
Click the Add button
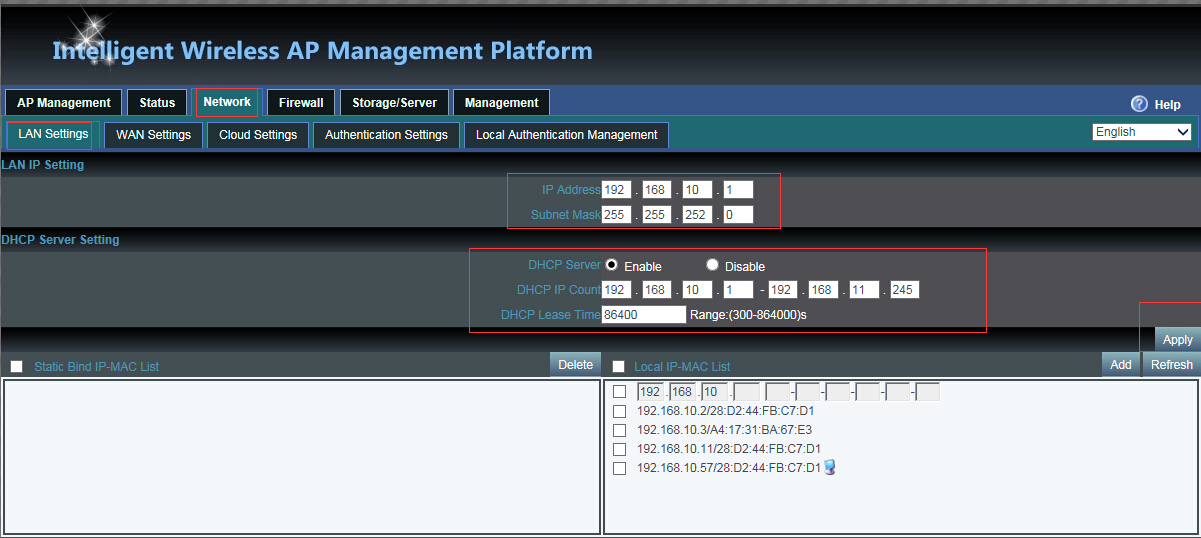click(1121, 365)
